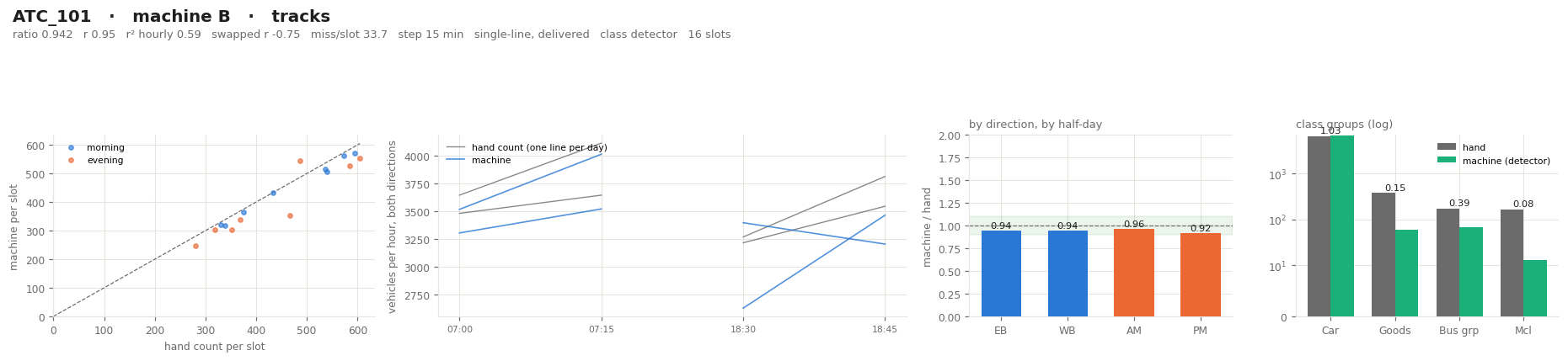Select the green Car machine bar

click(x=1342, y=226)
